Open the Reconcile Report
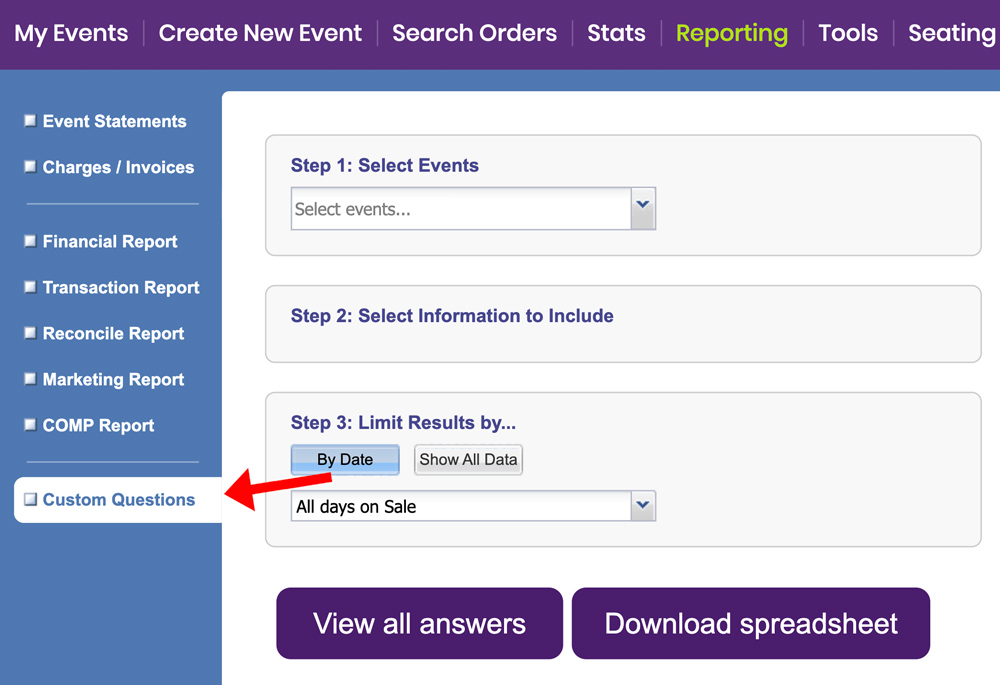 (x=113, y=334)
